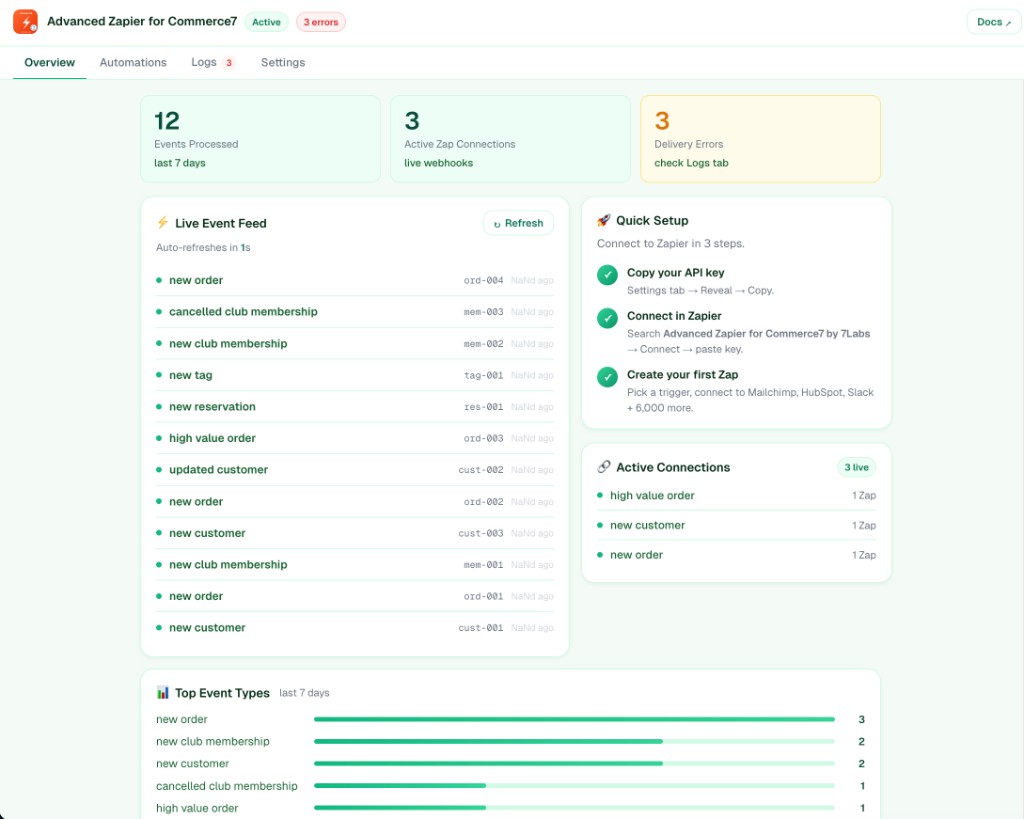Click the rocket icon beside Quick Setup
1024x819 pixels.
(603, 220)
